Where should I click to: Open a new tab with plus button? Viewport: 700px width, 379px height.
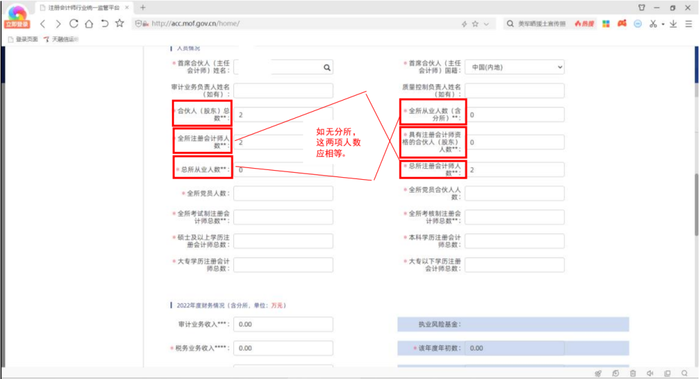[x=143, y=8]
